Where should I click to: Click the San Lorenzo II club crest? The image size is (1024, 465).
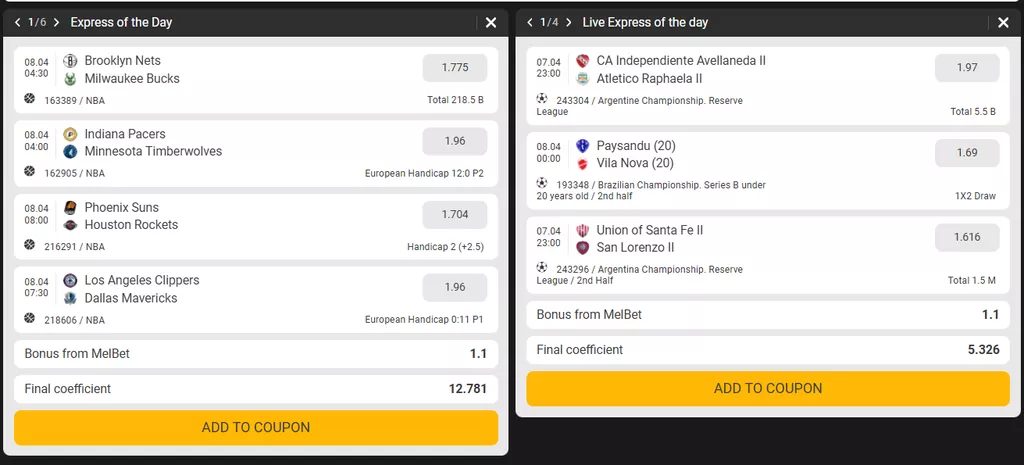[583, 248]
